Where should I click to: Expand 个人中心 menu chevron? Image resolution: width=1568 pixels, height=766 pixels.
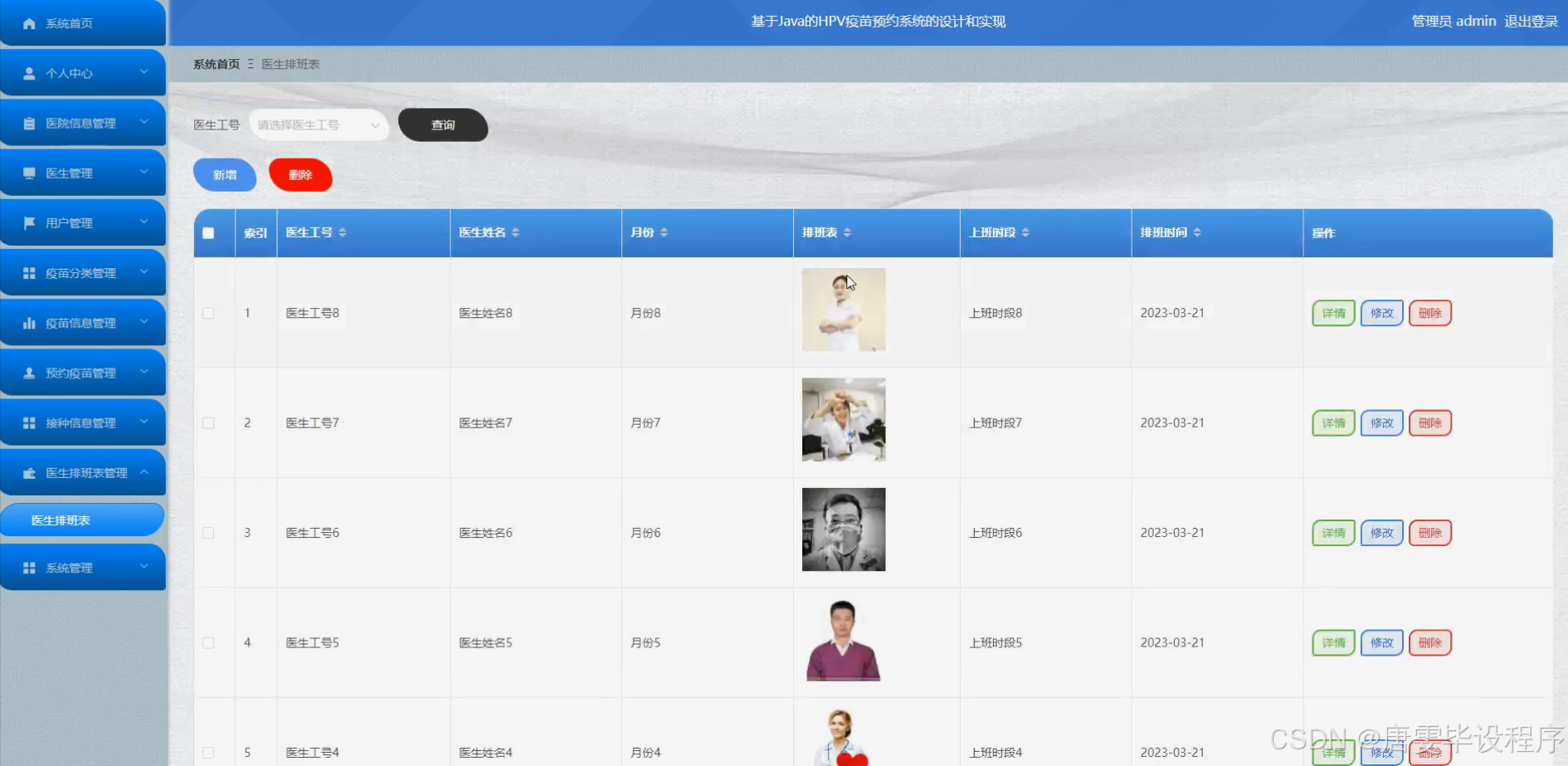(144, 72)
